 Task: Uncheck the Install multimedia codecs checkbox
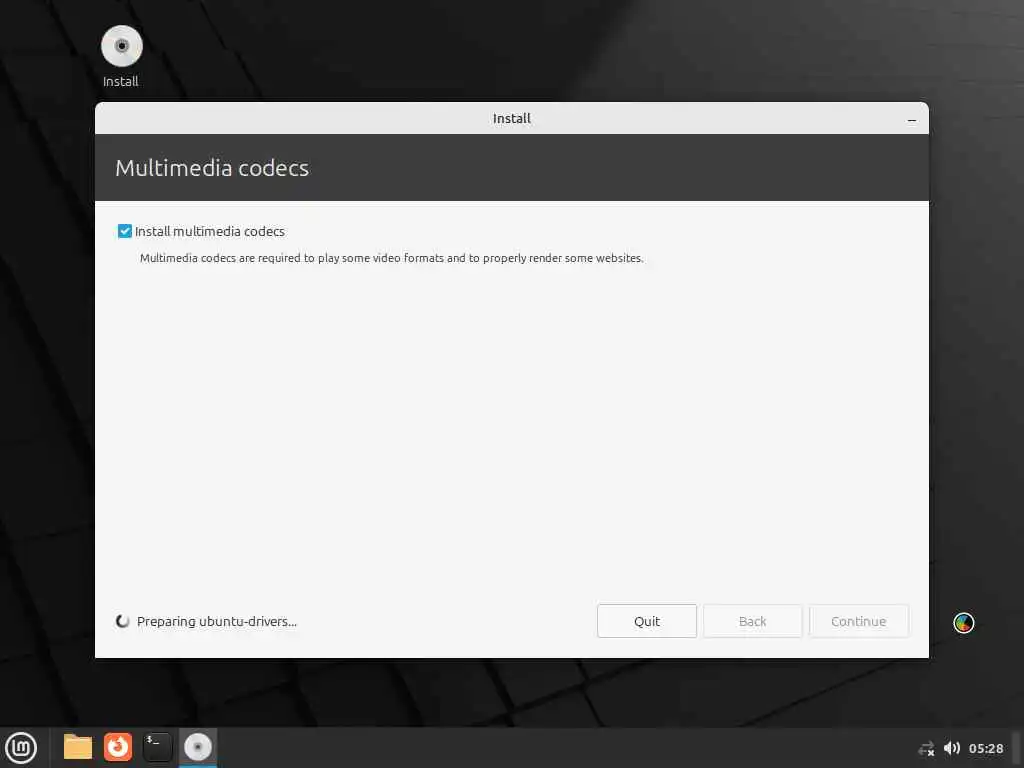click(x=125, y=231)
